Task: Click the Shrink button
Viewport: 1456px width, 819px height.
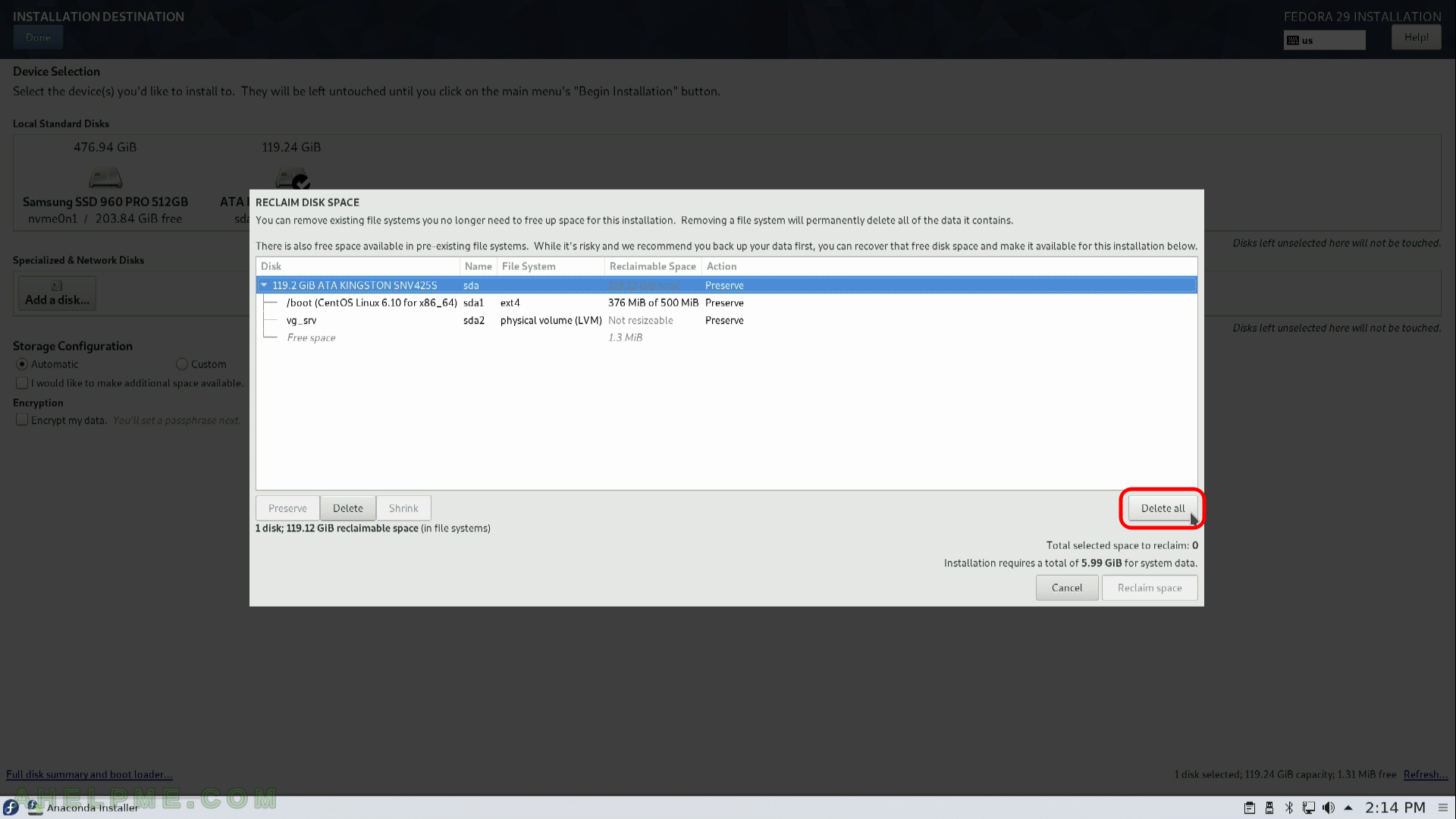Action: 403,508
